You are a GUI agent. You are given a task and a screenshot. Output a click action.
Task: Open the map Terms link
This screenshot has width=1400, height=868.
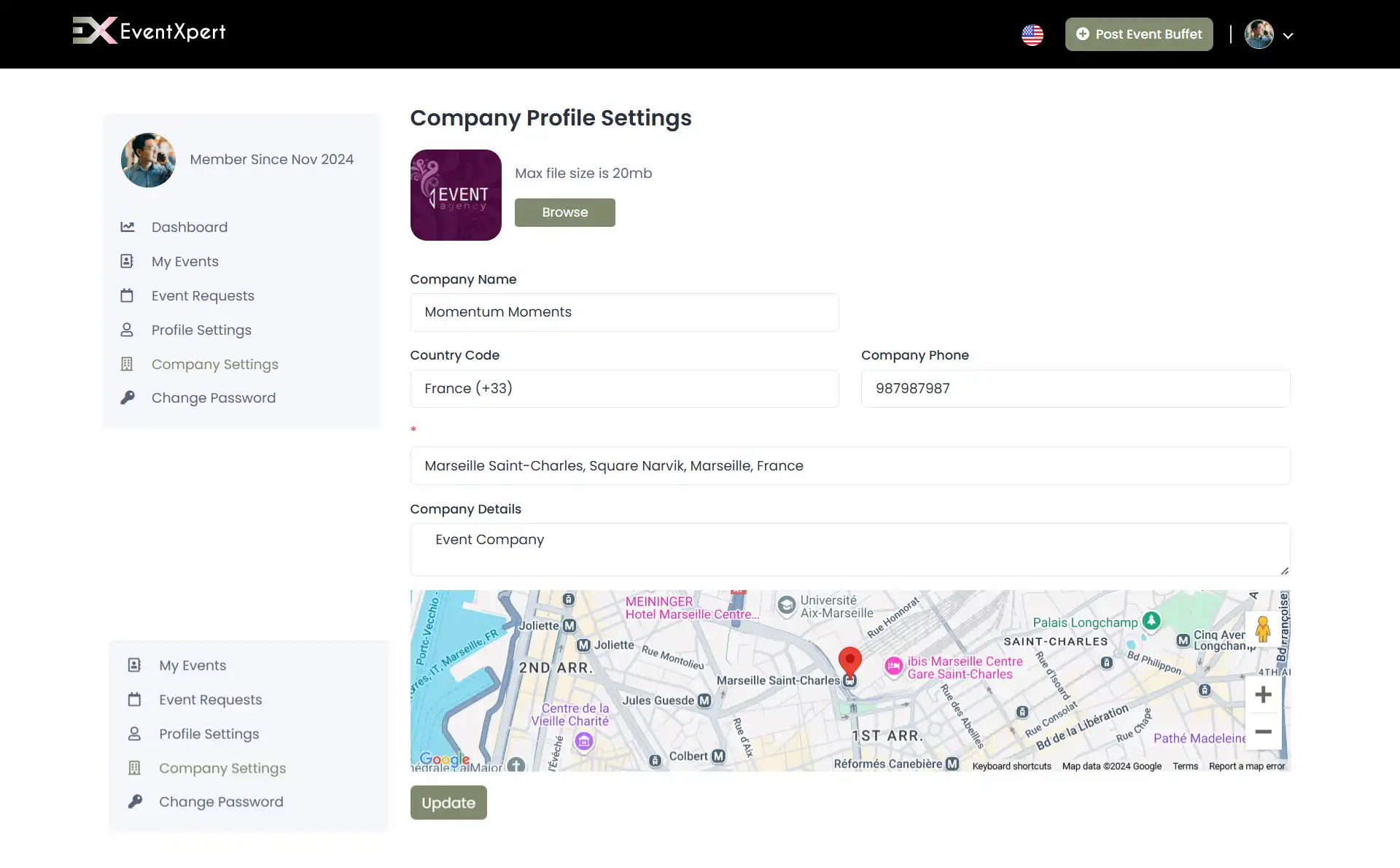(1185, 766)
